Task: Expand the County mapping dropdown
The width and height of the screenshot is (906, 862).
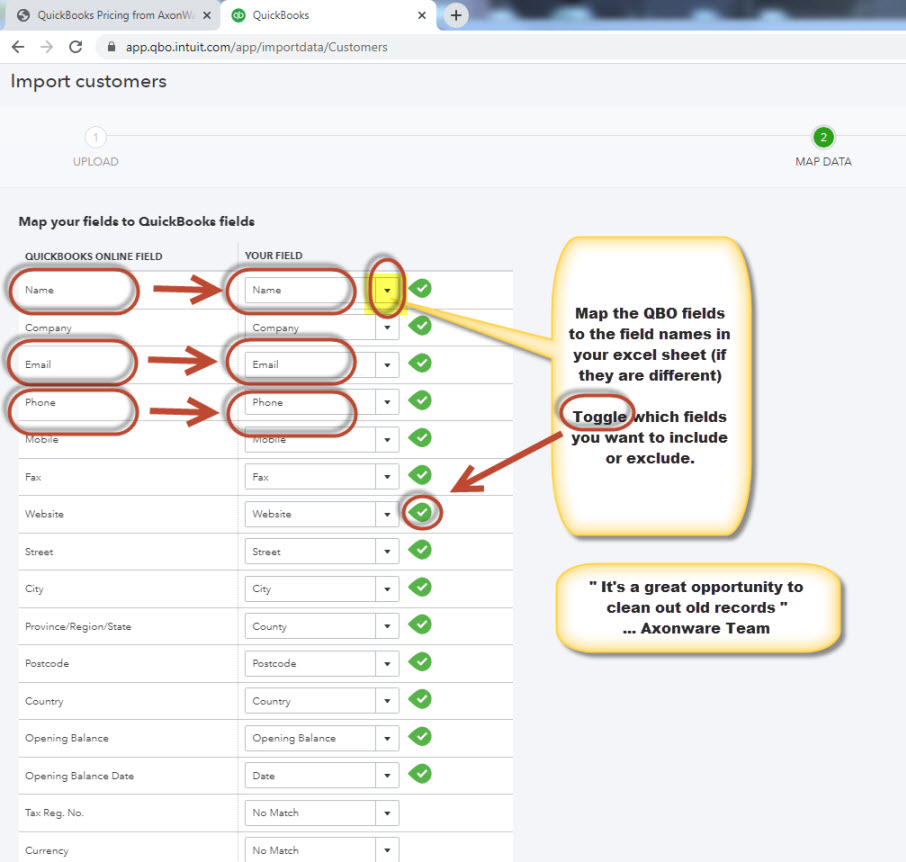Action: tap(387, 626)
